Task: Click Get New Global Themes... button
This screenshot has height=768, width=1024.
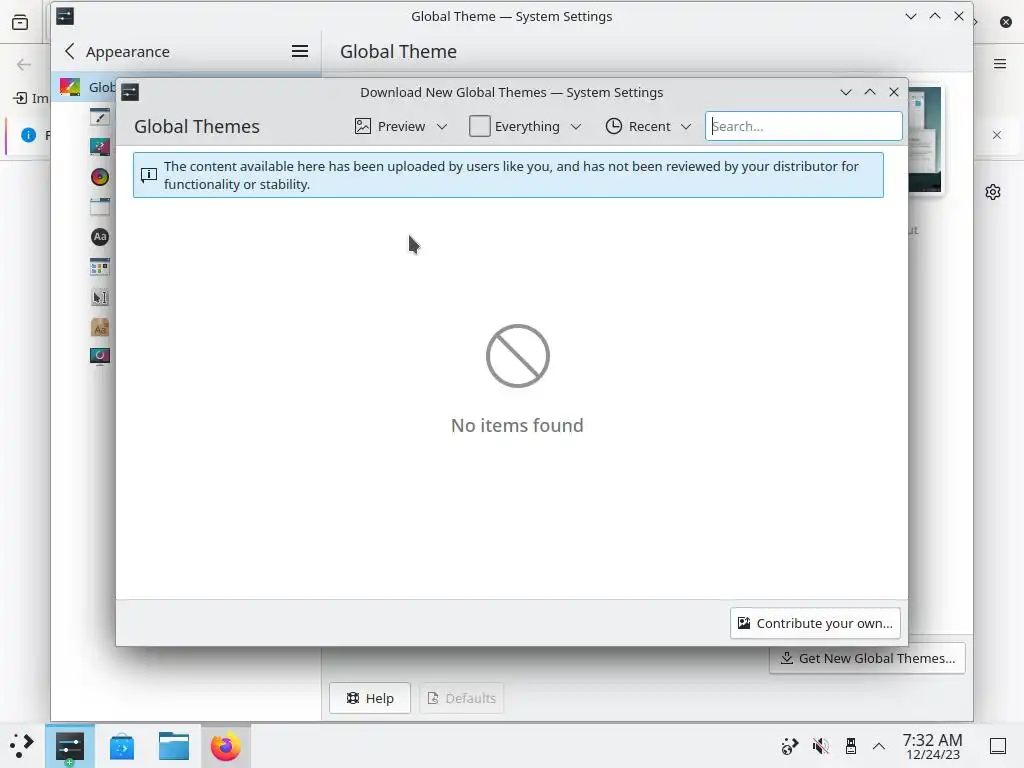Action: click(x=867, y=658)
